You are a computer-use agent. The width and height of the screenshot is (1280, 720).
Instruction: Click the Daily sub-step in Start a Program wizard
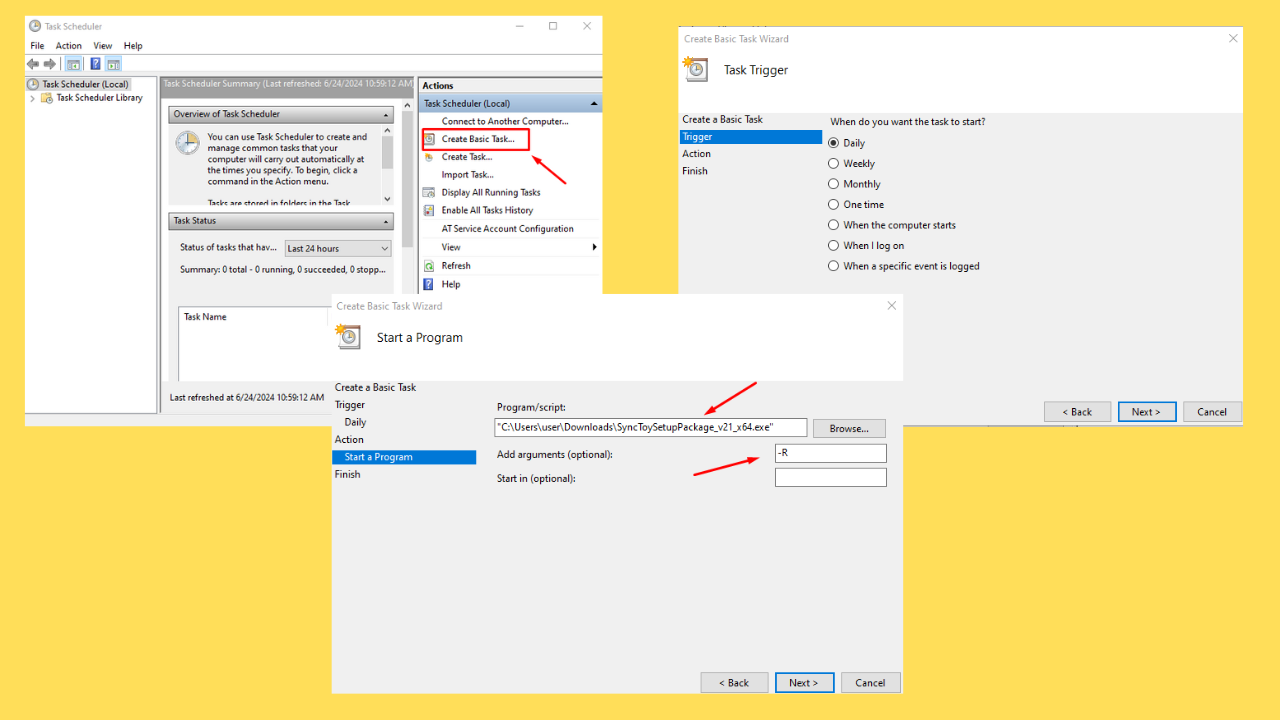point(355,423)
